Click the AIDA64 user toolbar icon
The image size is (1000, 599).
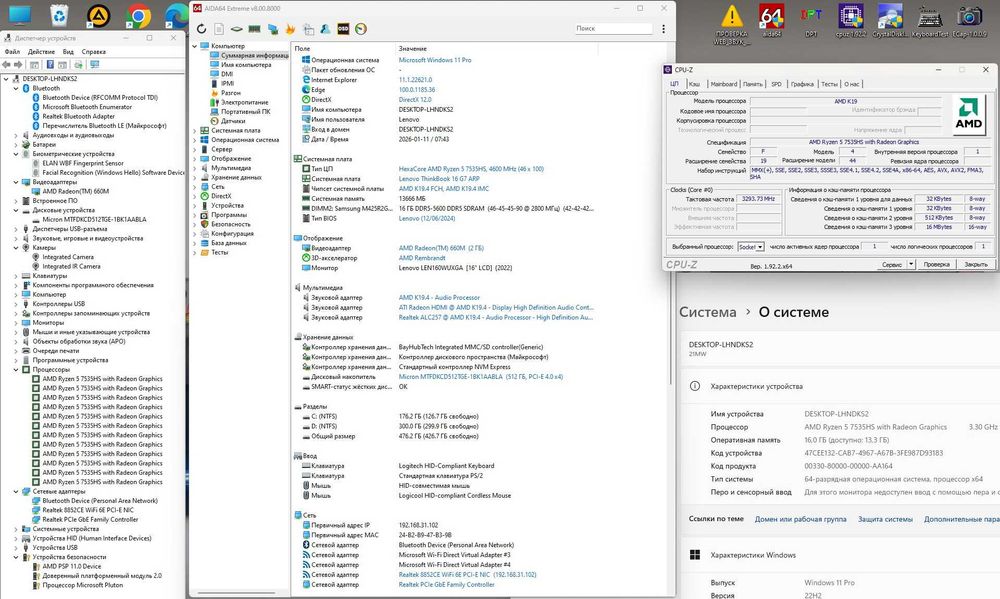coord(325,29)
